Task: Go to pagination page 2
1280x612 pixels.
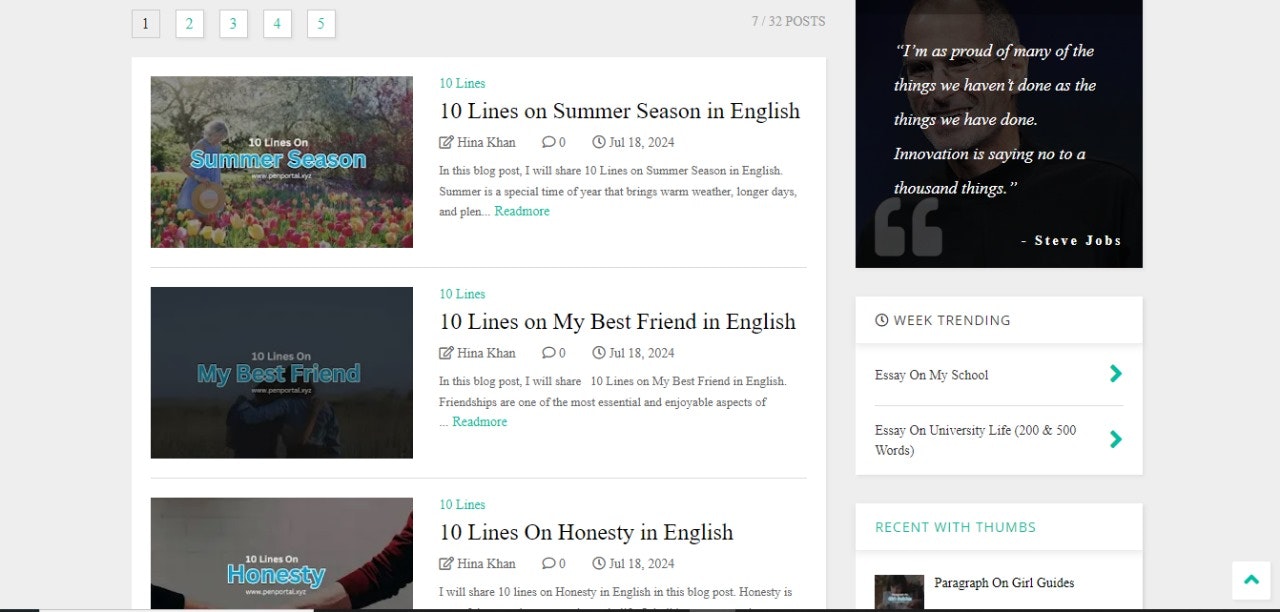Action: point(189,24)
